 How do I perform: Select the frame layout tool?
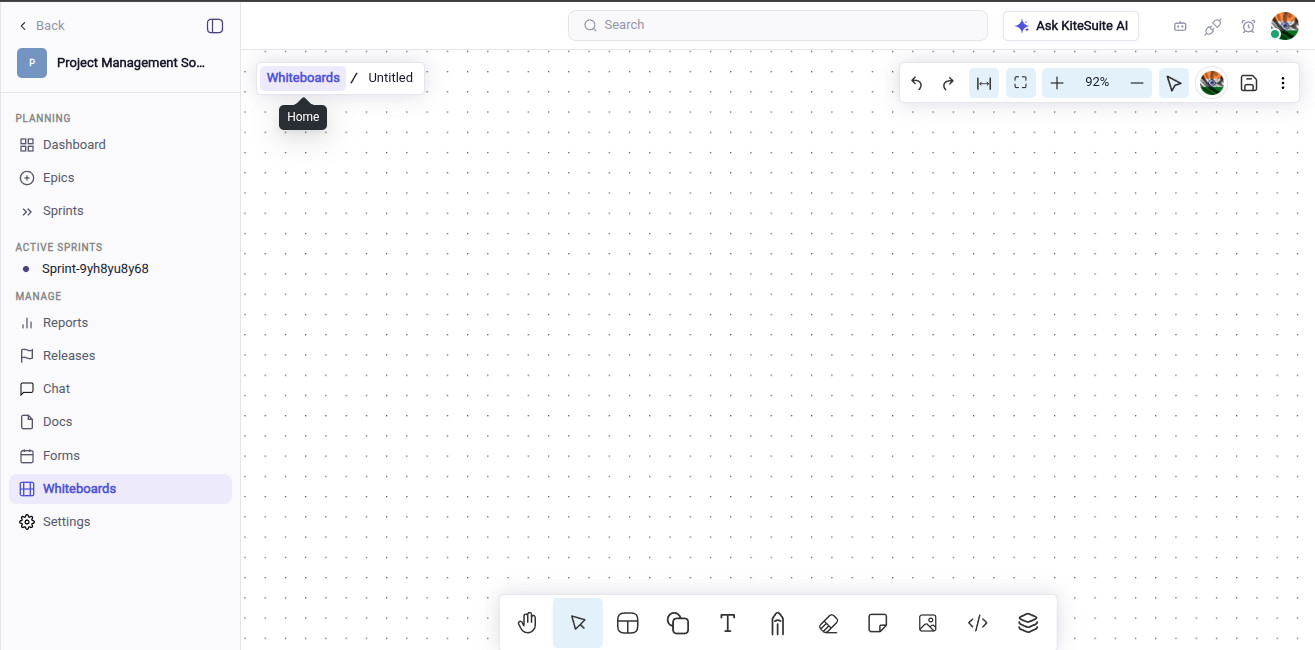pos(628,623)
